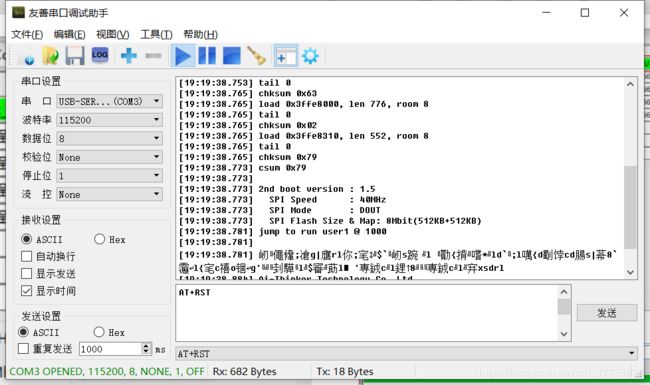This screenshot has height=385, width=650.
Task: Click the application icon in title bar
Action: click(x=18, y=12)
